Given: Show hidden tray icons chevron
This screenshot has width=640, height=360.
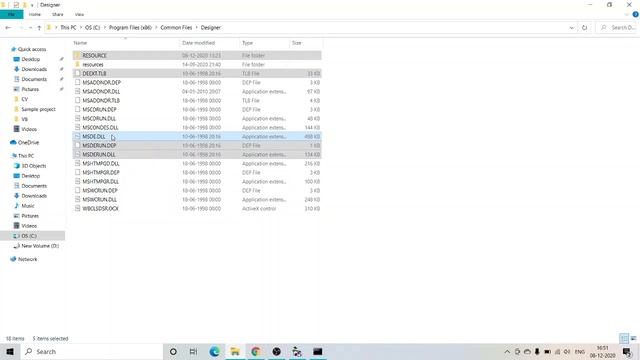Looking at the screenshot, I should point(507,351).
